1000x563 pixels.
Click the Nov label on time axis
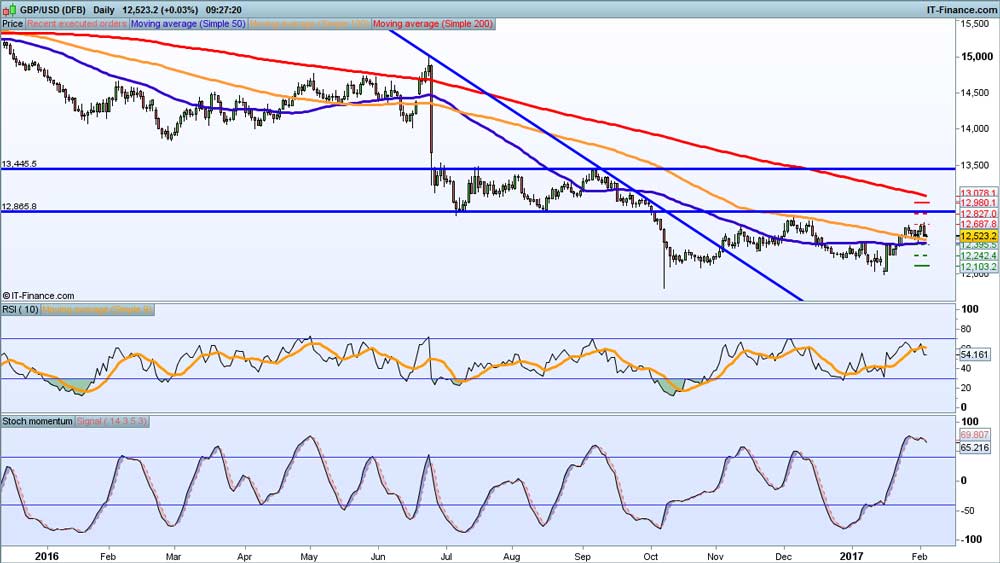pos(716,556)
